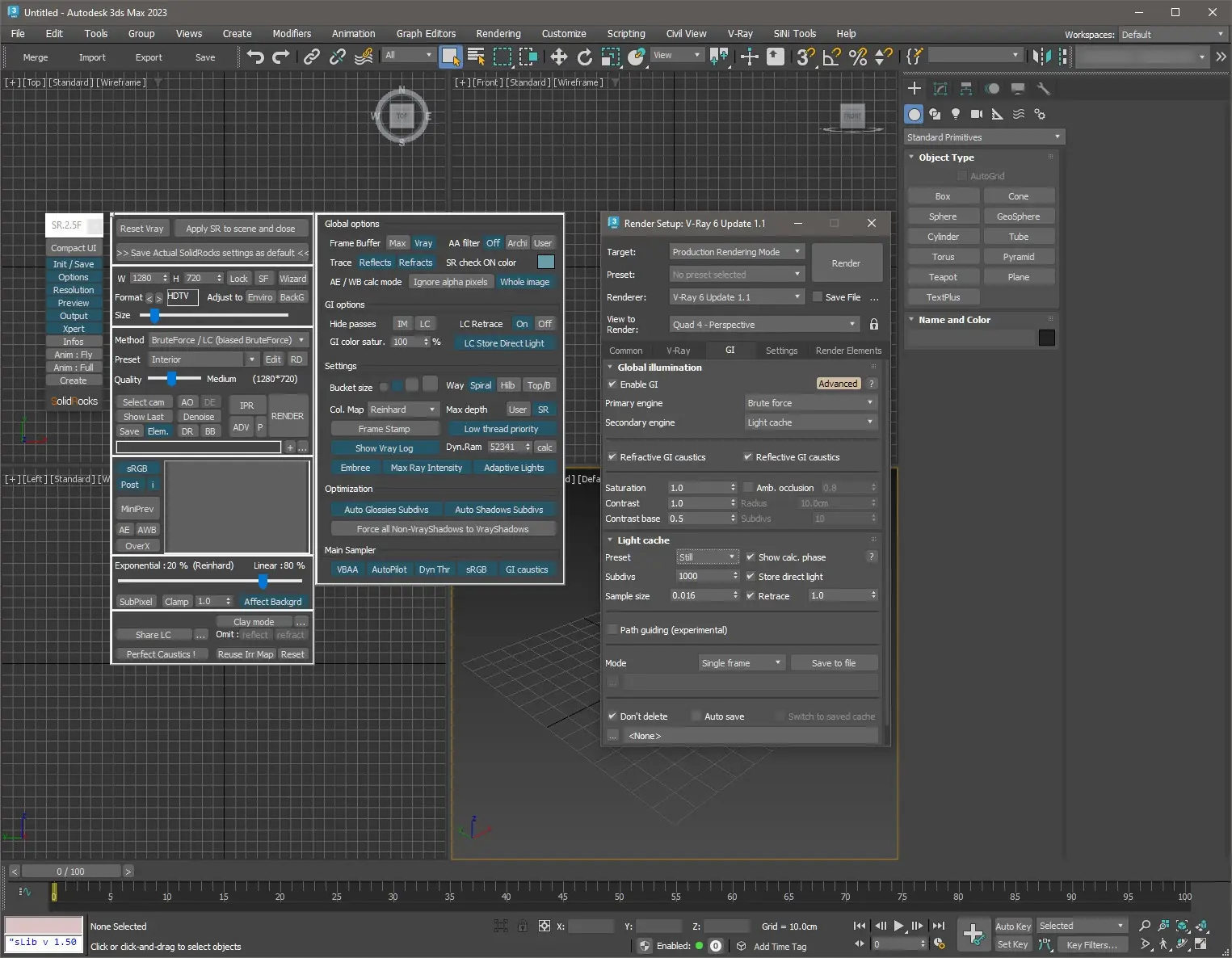Open the Cameras category icon
This screenshot has width=1232, height=958.
977,114
